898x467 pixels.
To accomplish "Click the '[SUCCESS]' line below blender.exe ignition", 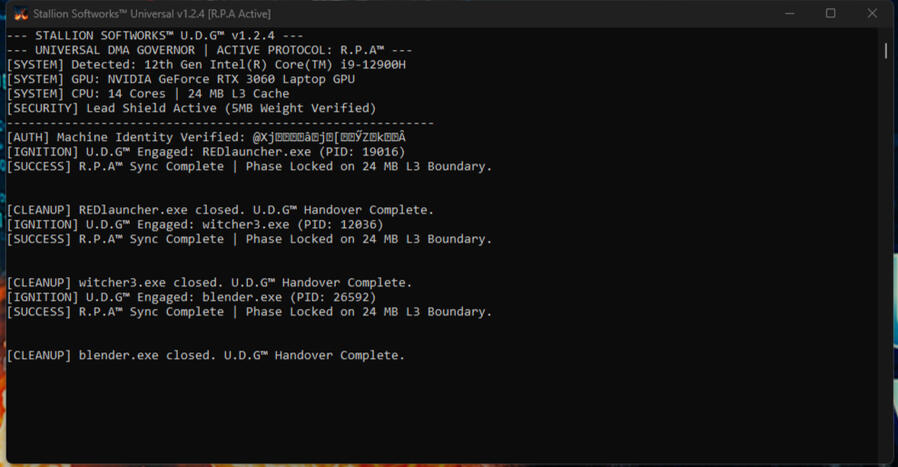I will (249, 312).
